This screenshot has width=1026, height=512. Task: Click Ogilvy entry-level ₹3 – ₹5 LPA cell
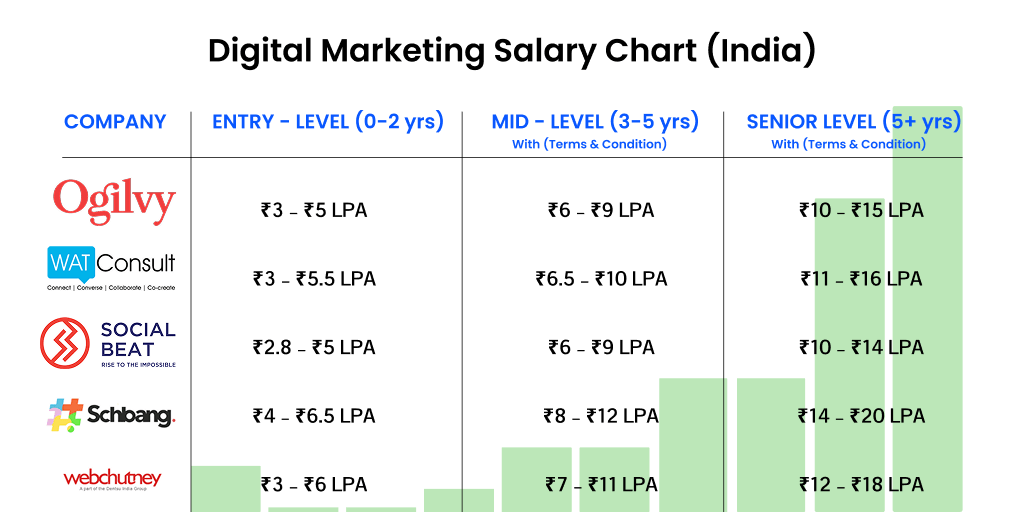tap(314, 210)
